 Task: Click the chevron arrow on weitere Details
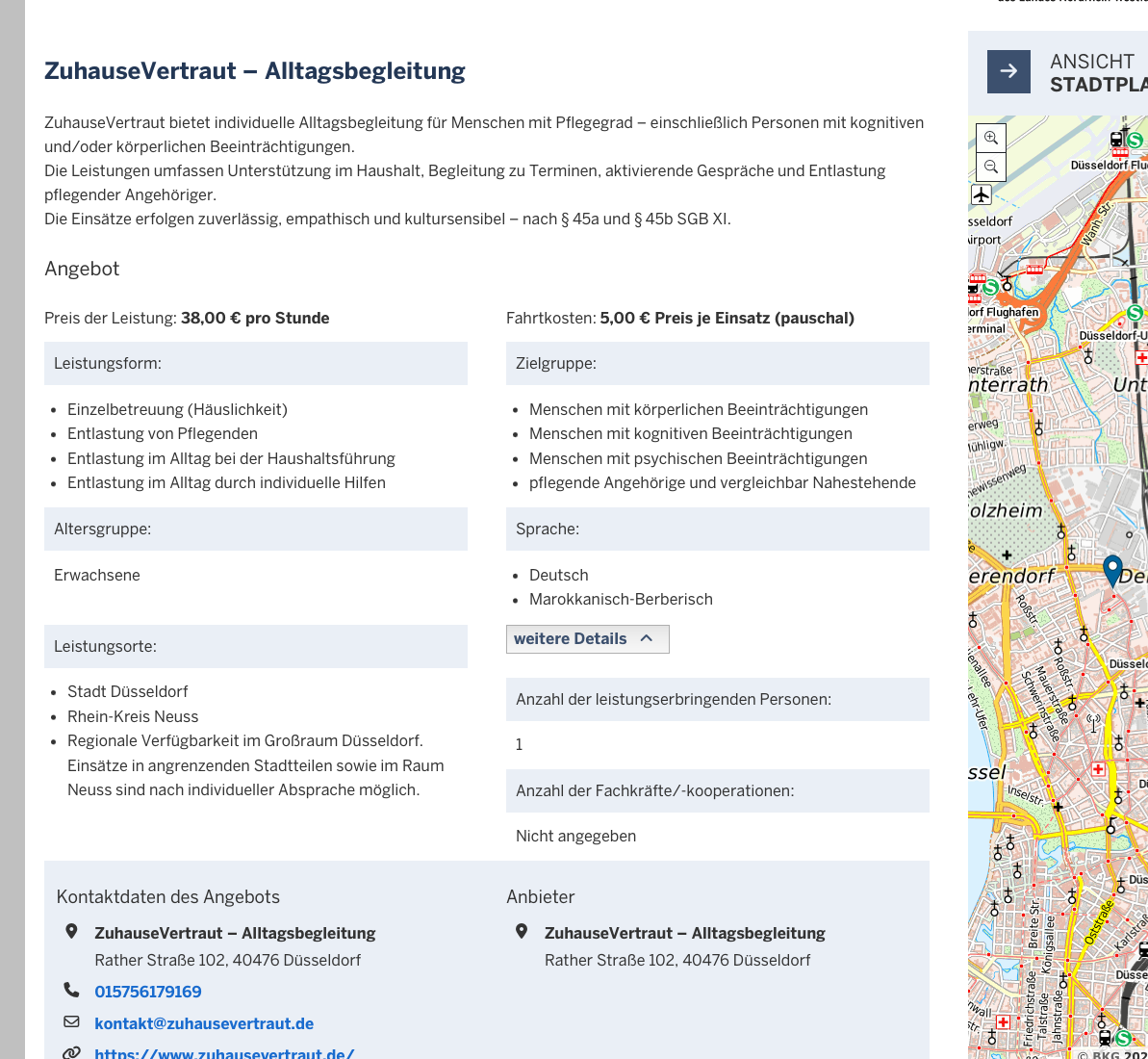(x=647, y=638)
